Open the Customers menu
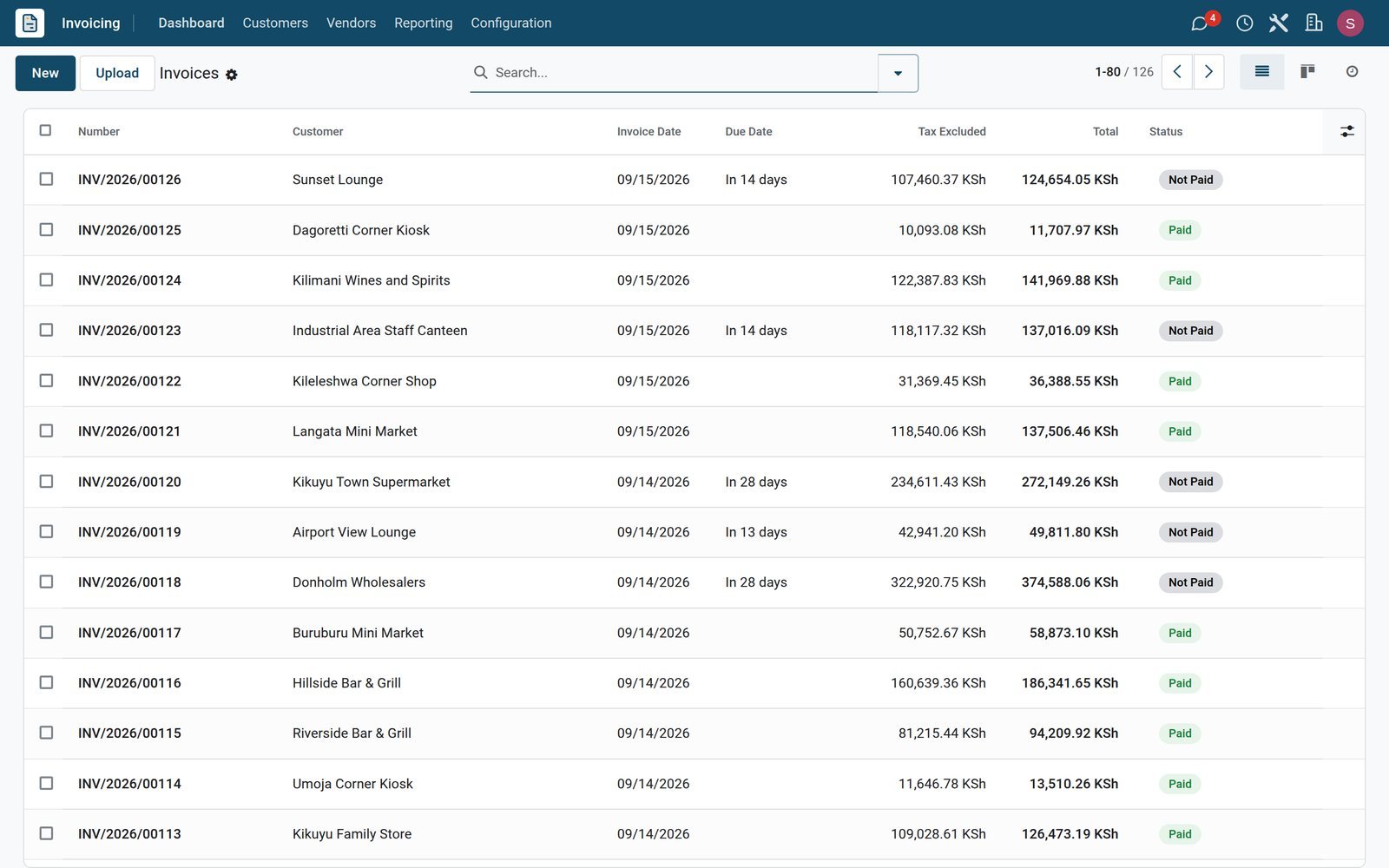 click(x=275, y=23)
